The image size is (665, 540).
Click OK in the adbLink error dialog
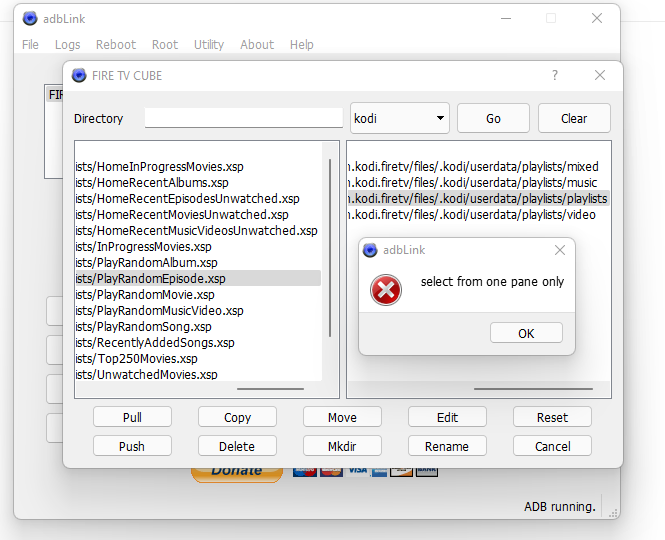point(526,333)
